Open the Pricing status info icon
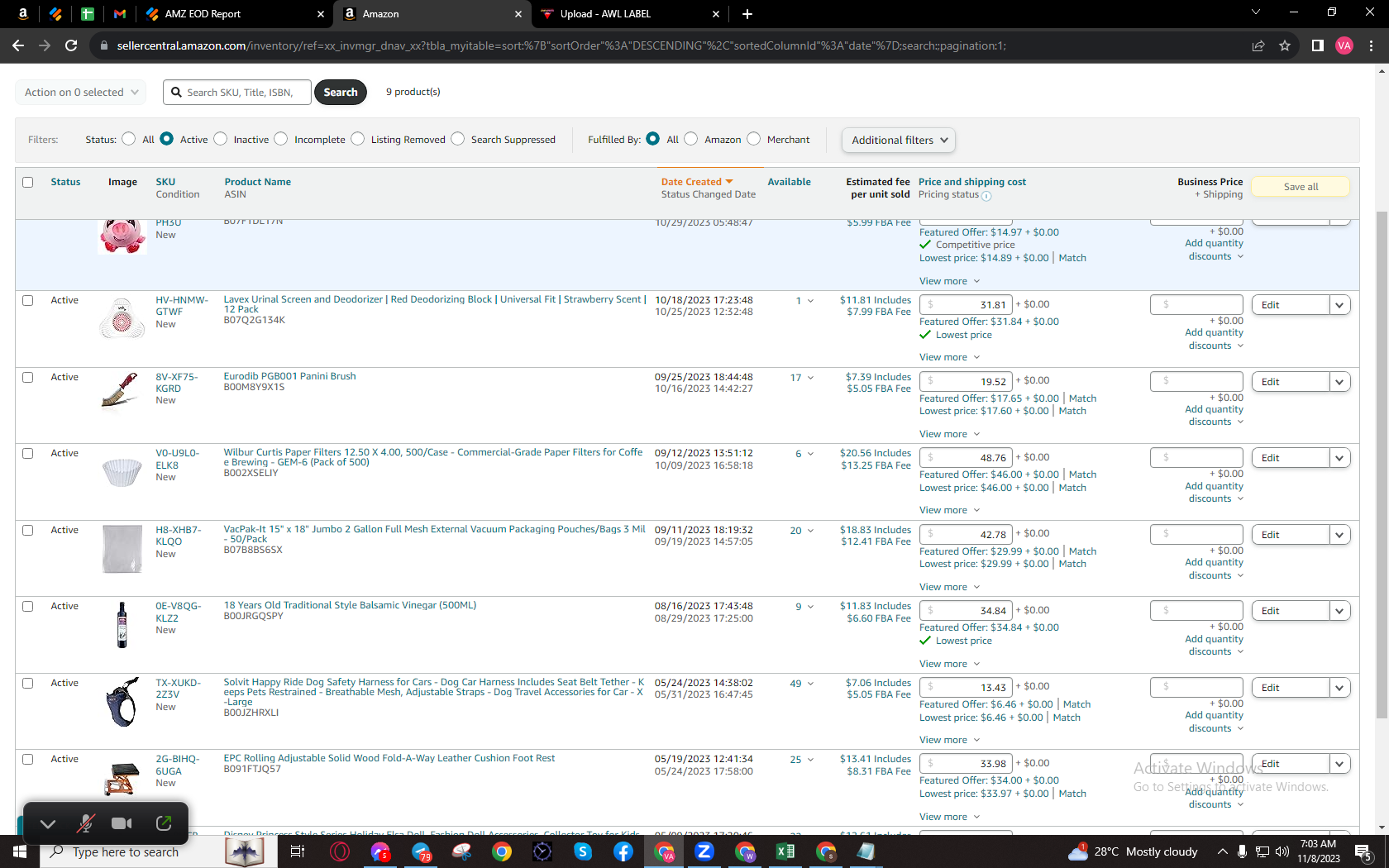This screenshot has width=1389, height=868. tap(986, 196)
